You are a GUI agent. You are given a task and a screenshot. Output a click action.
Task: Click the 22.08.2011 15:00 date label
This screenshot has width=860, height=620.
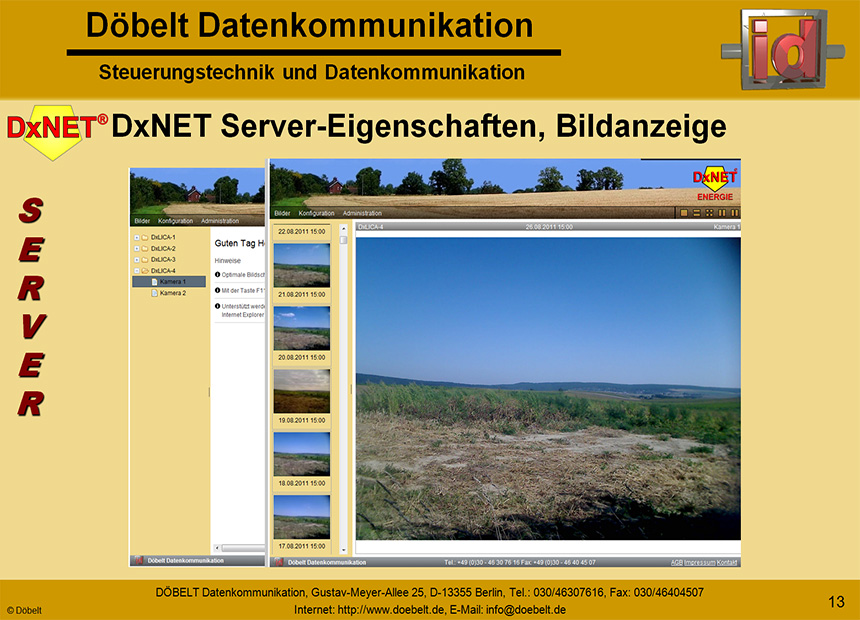(x=302, y=232)
